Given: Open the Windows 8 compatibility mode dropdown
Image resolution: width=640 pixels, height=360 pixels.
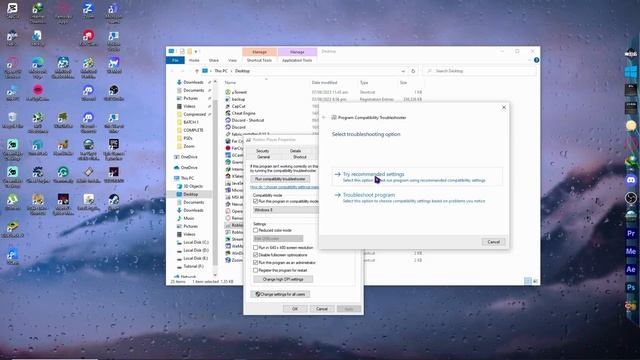Looking at the screenshot, I should tap(285, 210).
